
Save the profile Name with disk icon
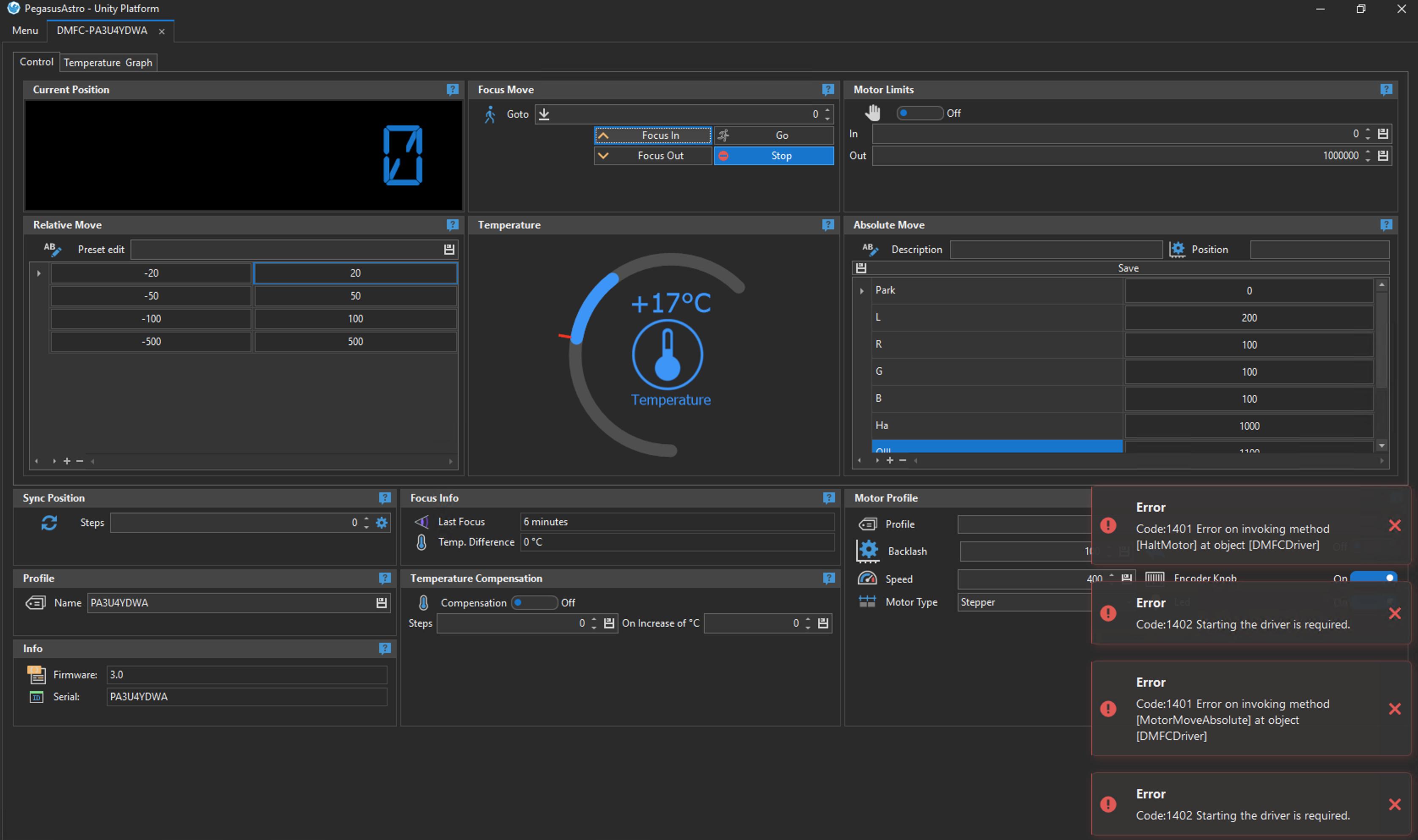(382, 603)
